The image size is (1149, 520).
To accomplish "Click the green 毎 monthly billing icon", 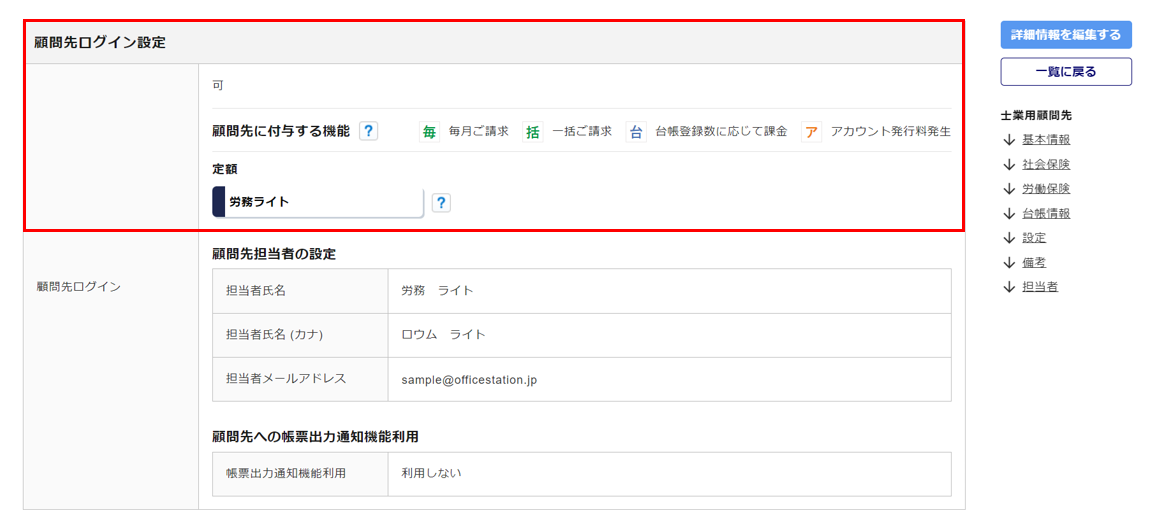I will (x=429, y=133).
